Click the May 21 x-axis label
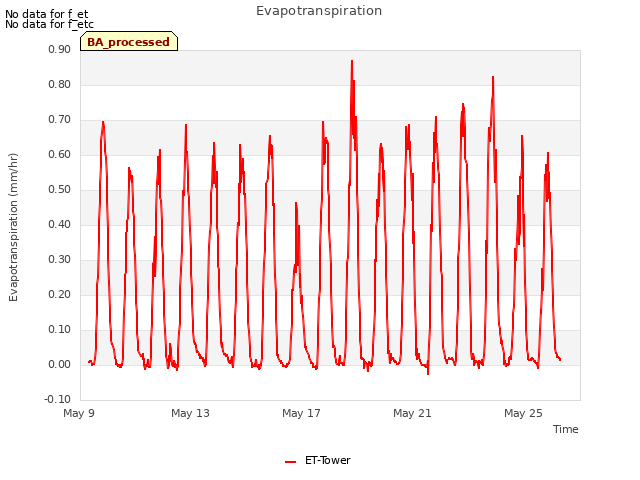Image resolution: width=640 pixels, height=480 pixels. point(412,413)
